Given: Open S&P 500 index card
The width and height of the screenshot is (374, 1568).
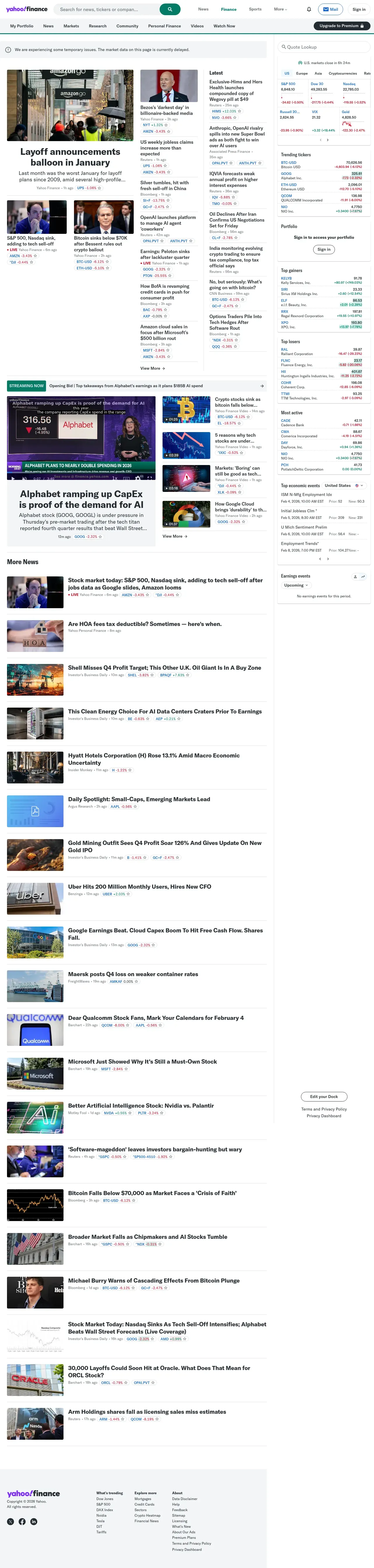Looking at the screenshot, I should [x=292, y=92].
